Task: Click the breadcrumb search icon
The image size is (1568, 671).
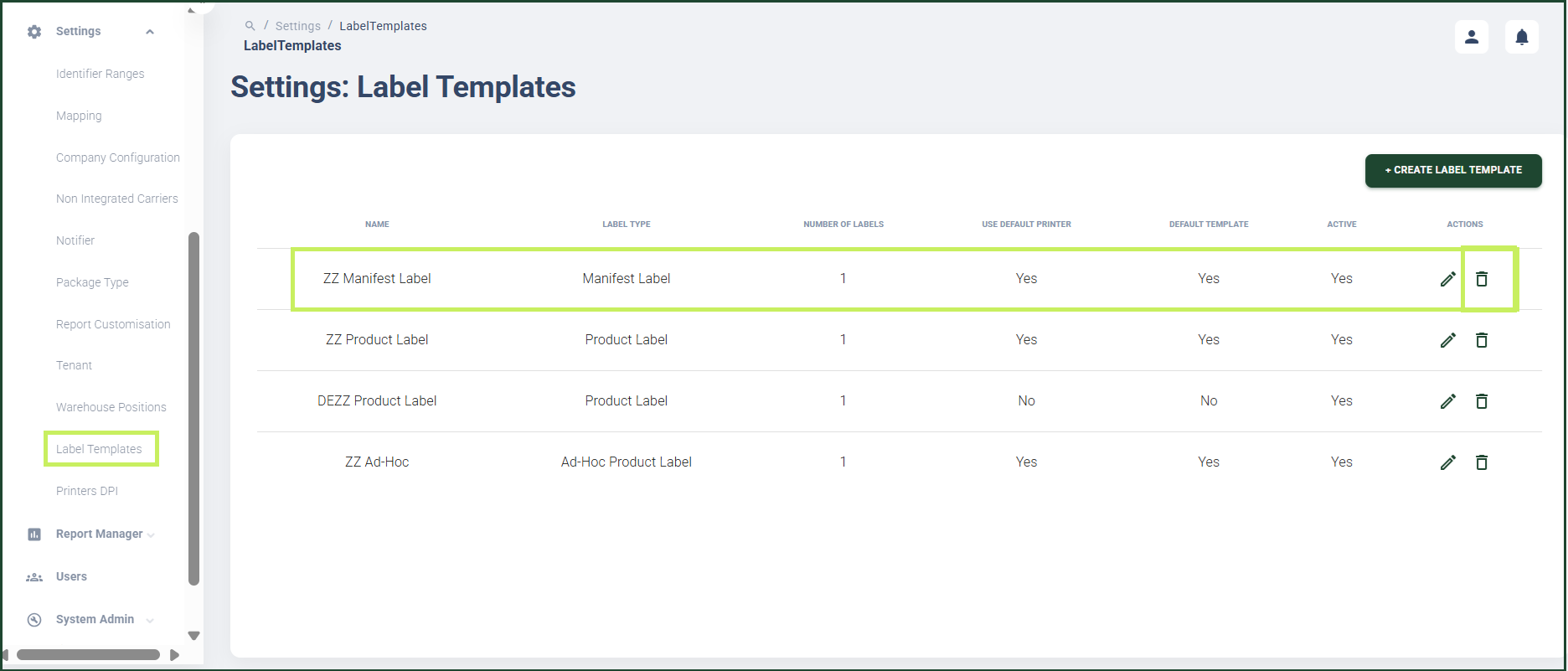Action: click(x=250, y=26)
